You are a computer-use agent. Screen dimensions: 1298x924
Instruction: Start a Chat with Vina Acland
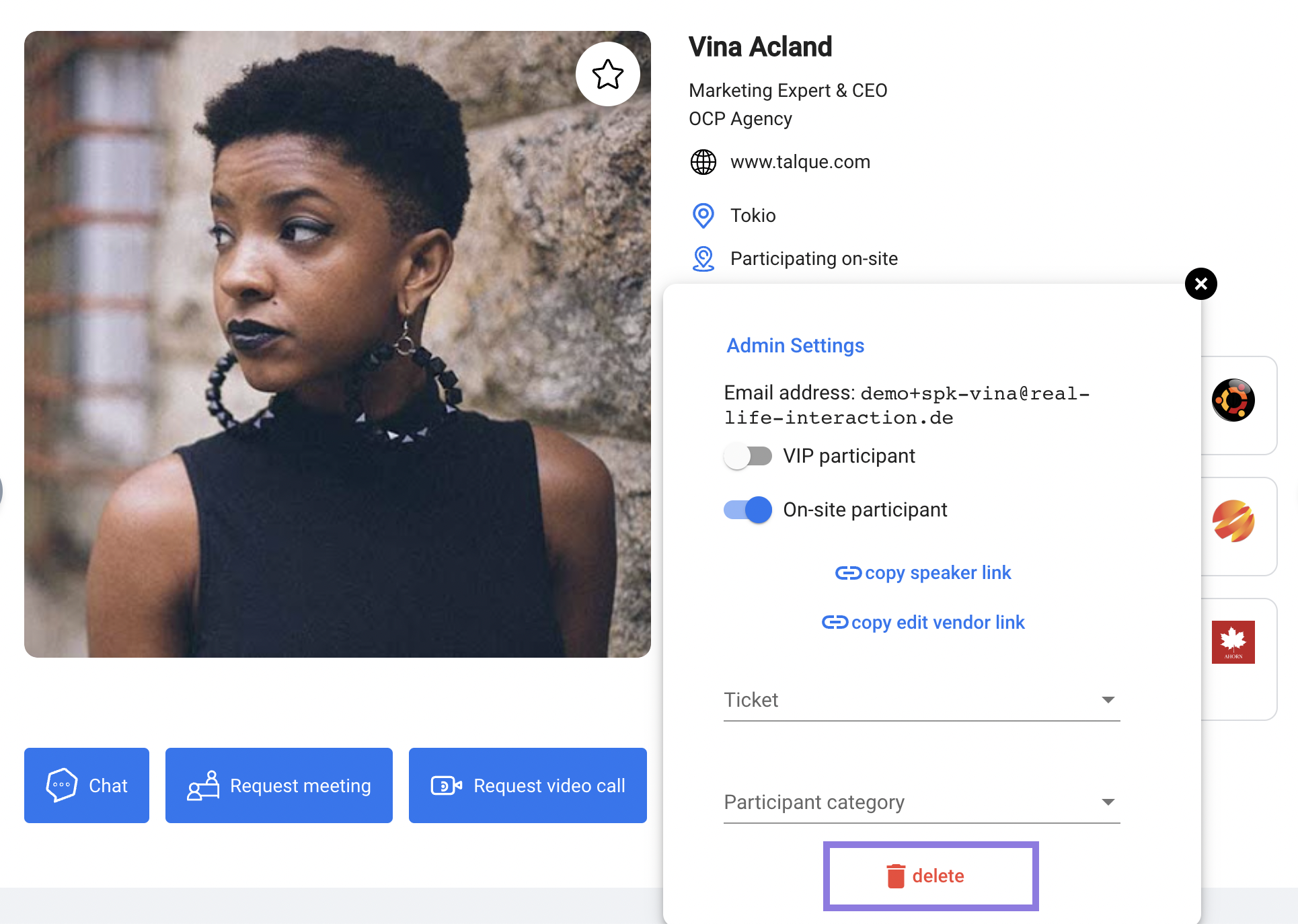coord(87,785)
